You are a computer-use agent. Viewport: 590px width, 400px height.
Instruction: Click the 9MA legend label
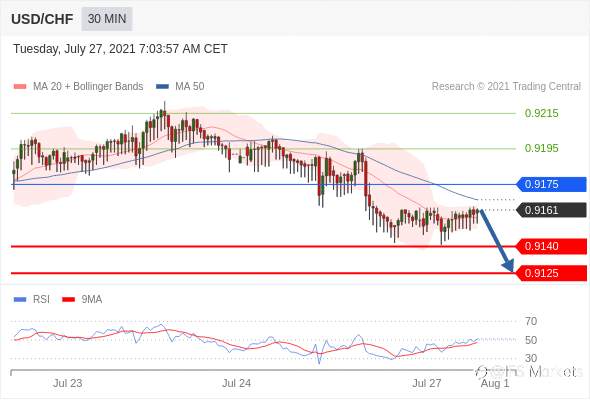(x=92, y=300)
